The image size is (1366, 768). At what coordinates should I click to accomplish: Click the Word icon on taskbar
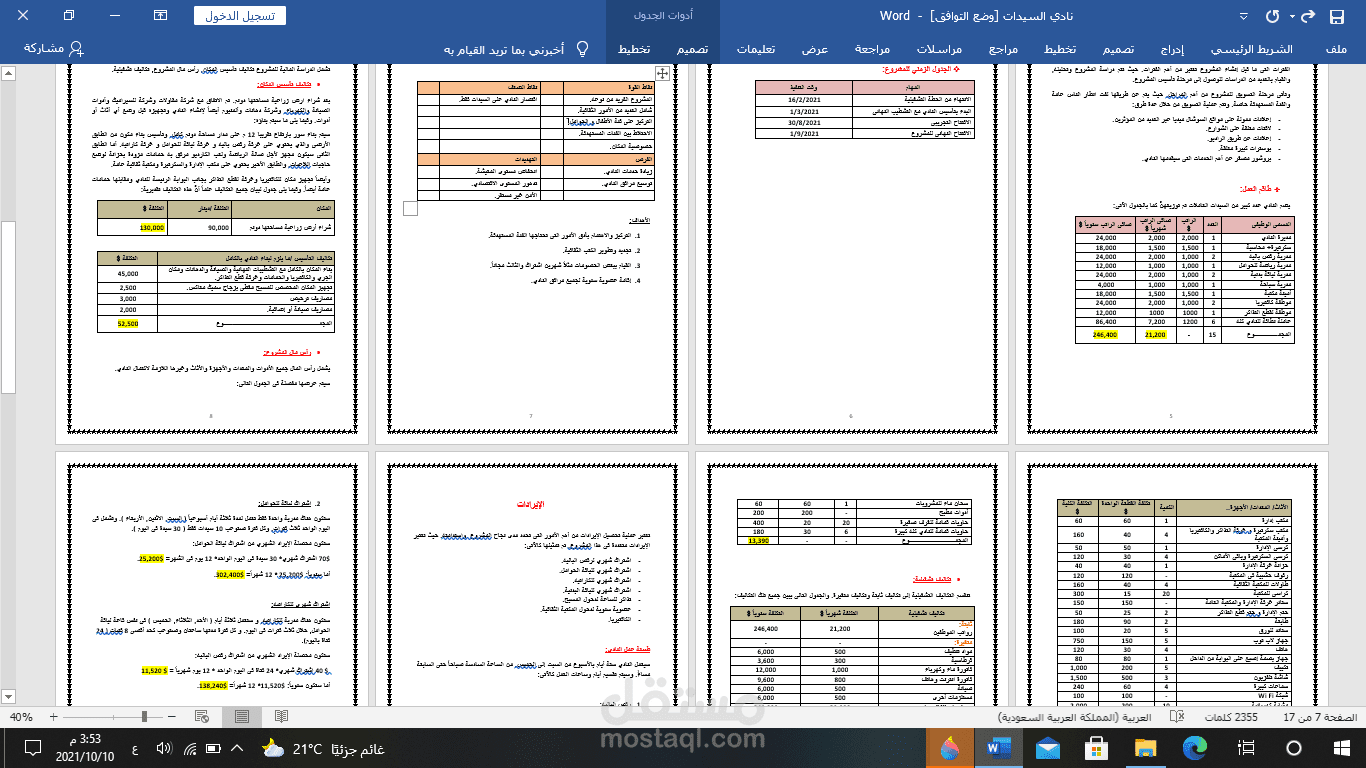pos(999,749)
